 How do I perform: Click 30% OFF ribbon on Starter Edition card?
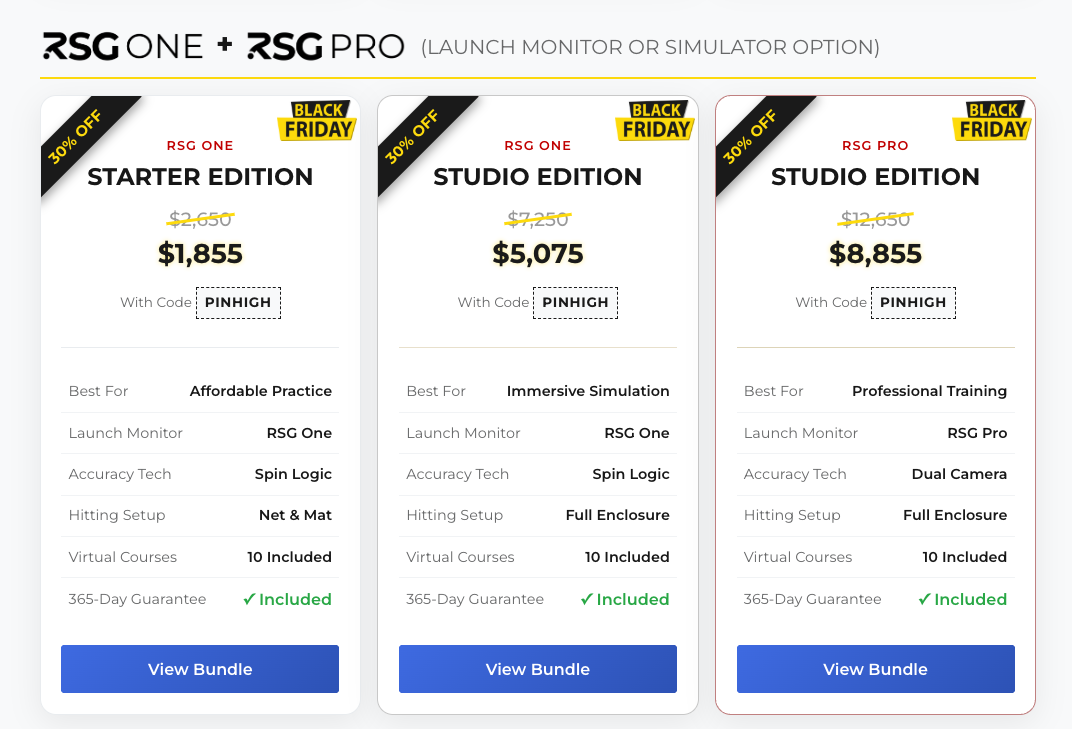click(77, 135)
